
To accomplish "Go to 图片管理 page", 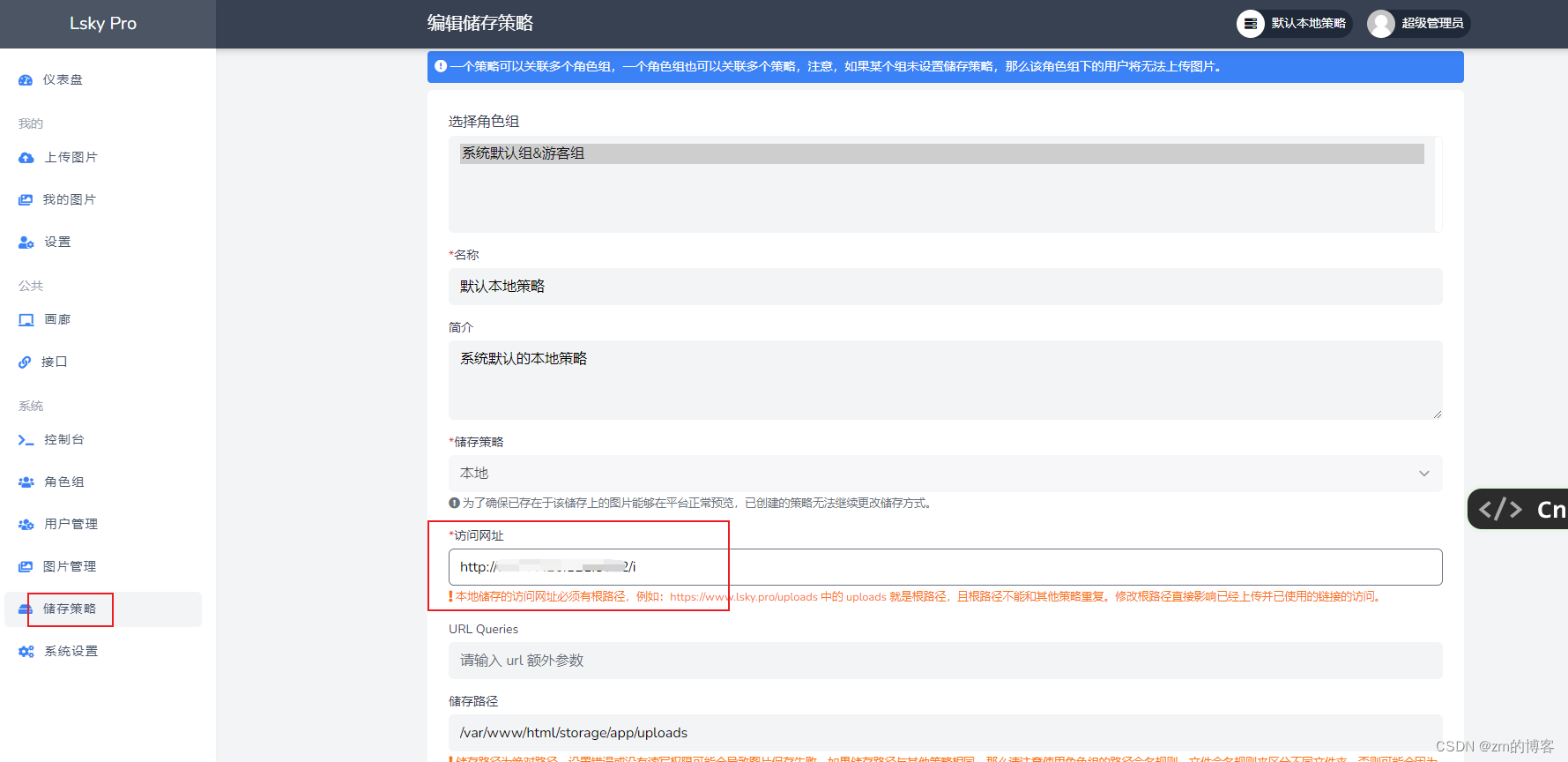I will (103, 567).
